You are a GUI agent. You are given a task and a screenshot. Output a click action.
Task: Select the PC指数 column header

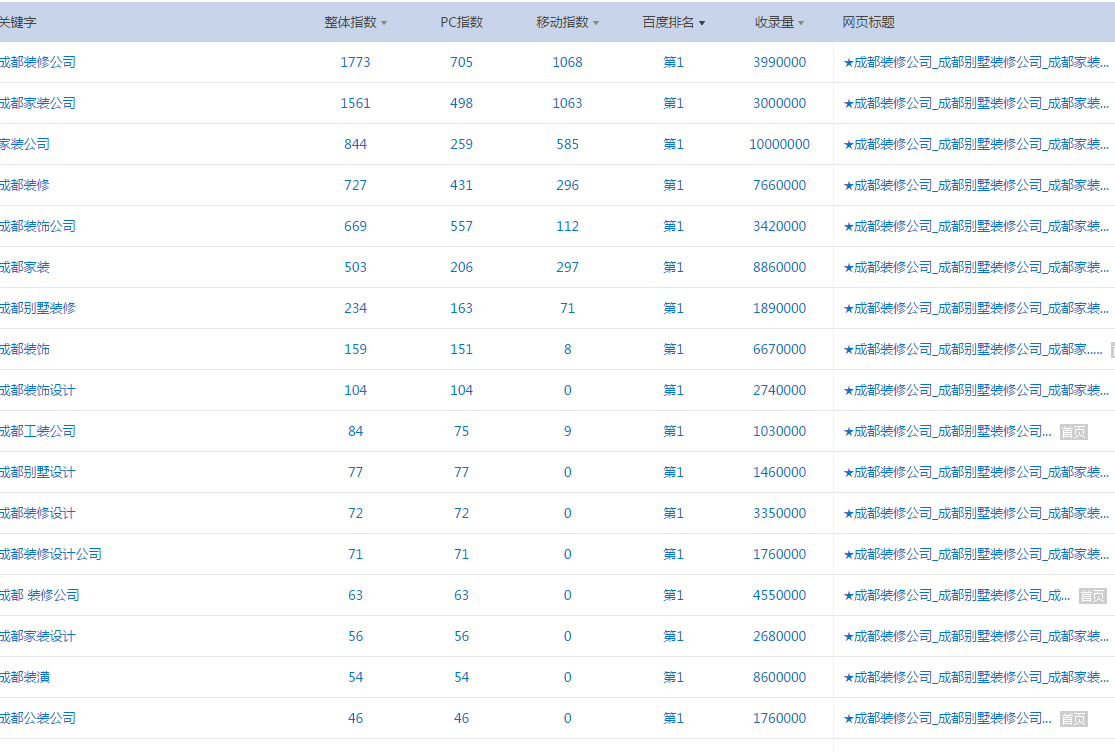point(461,22)
